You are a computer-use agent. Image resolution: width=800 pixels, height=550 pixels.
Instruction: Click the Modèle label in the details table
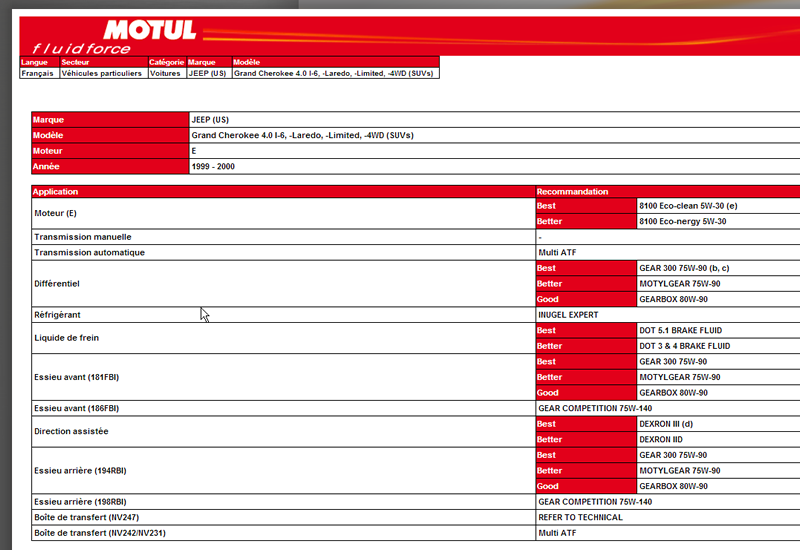(x=110, y=135)
